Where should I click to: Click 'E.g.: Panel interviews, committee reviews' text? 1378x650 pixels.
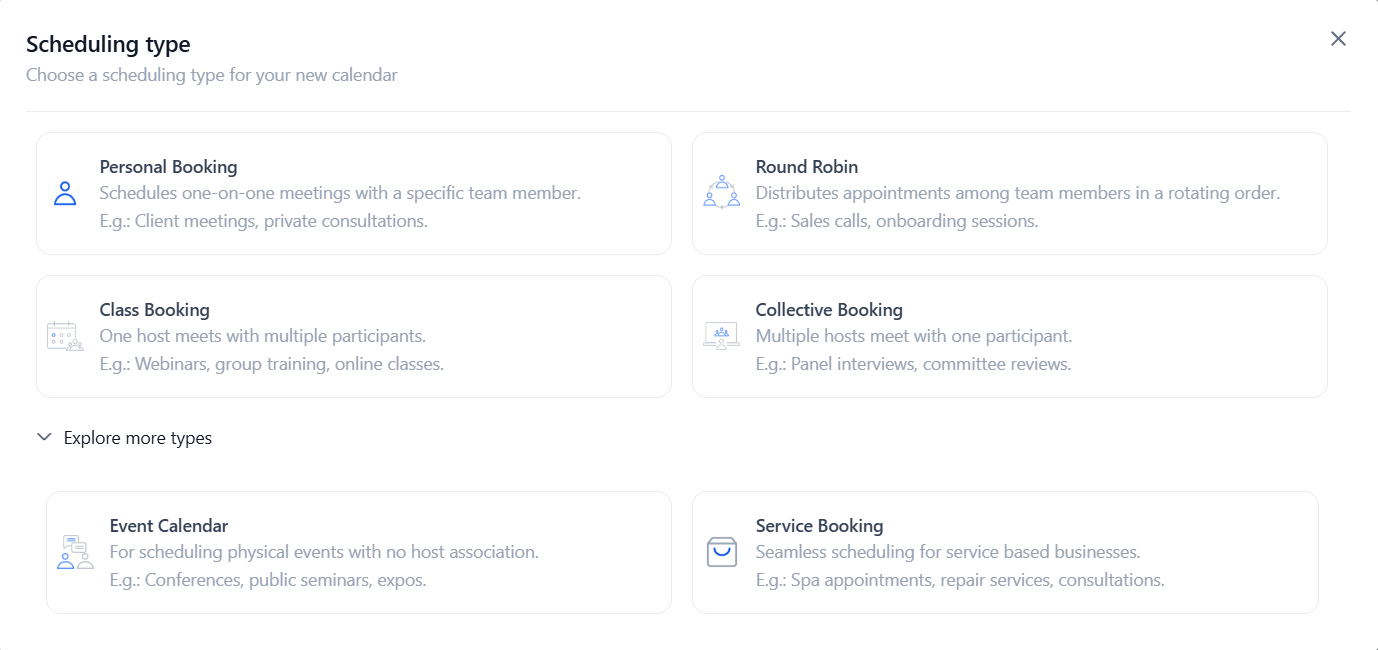point(914,364)
